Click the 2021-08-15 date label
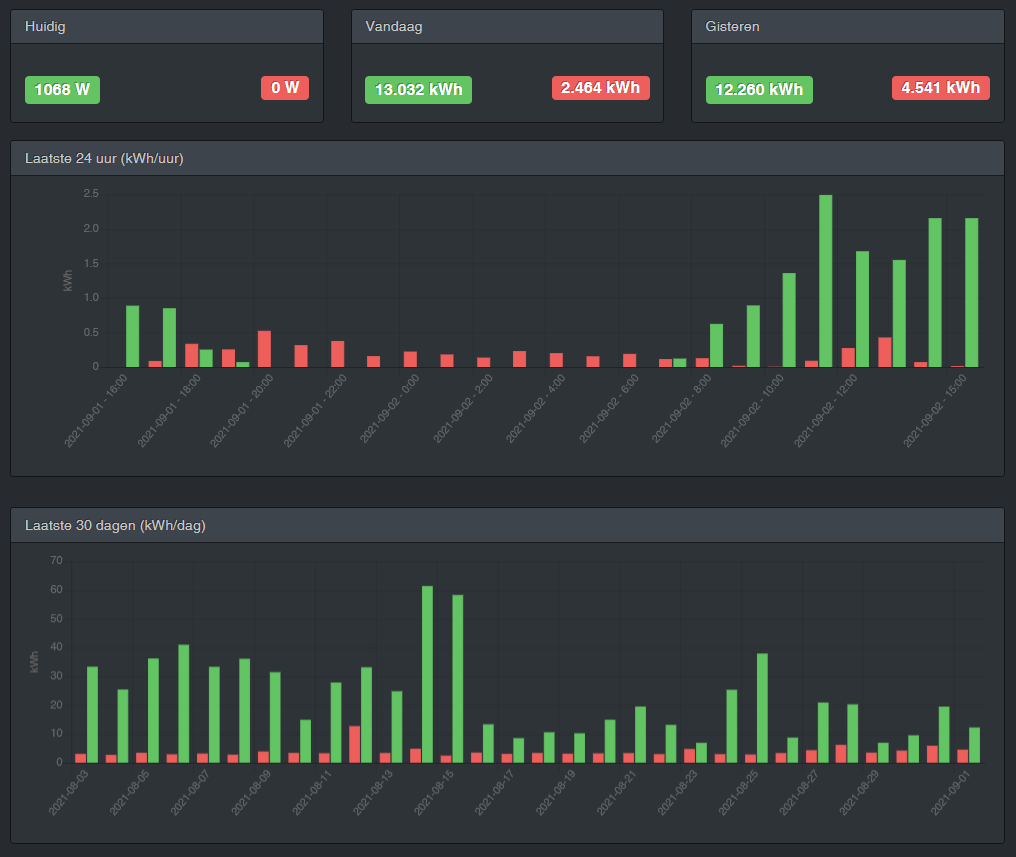Screen dimensions: 1016x857 tap(434, 793)
